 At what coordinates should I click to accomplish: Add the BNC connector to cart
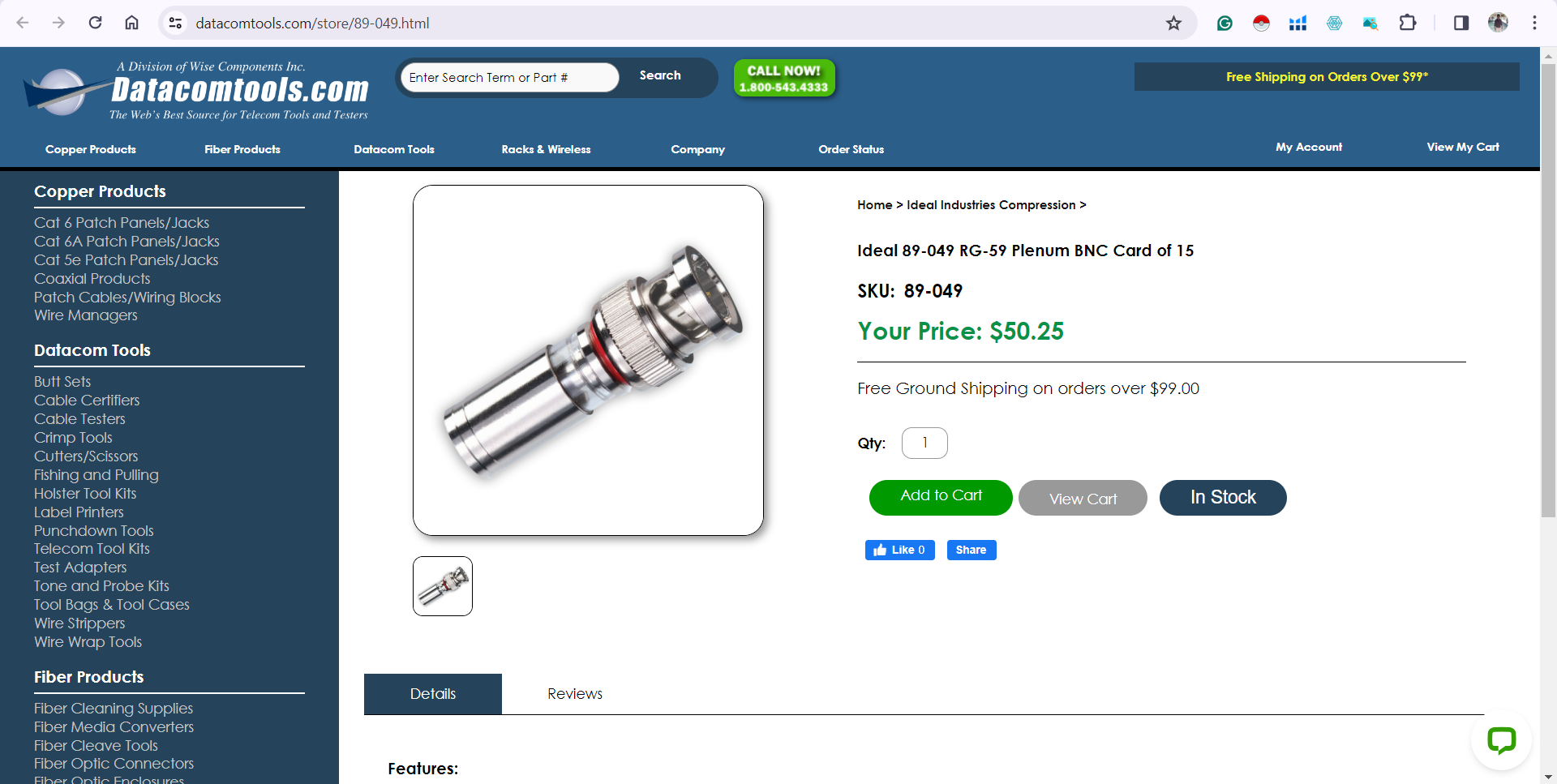[941, 497]
